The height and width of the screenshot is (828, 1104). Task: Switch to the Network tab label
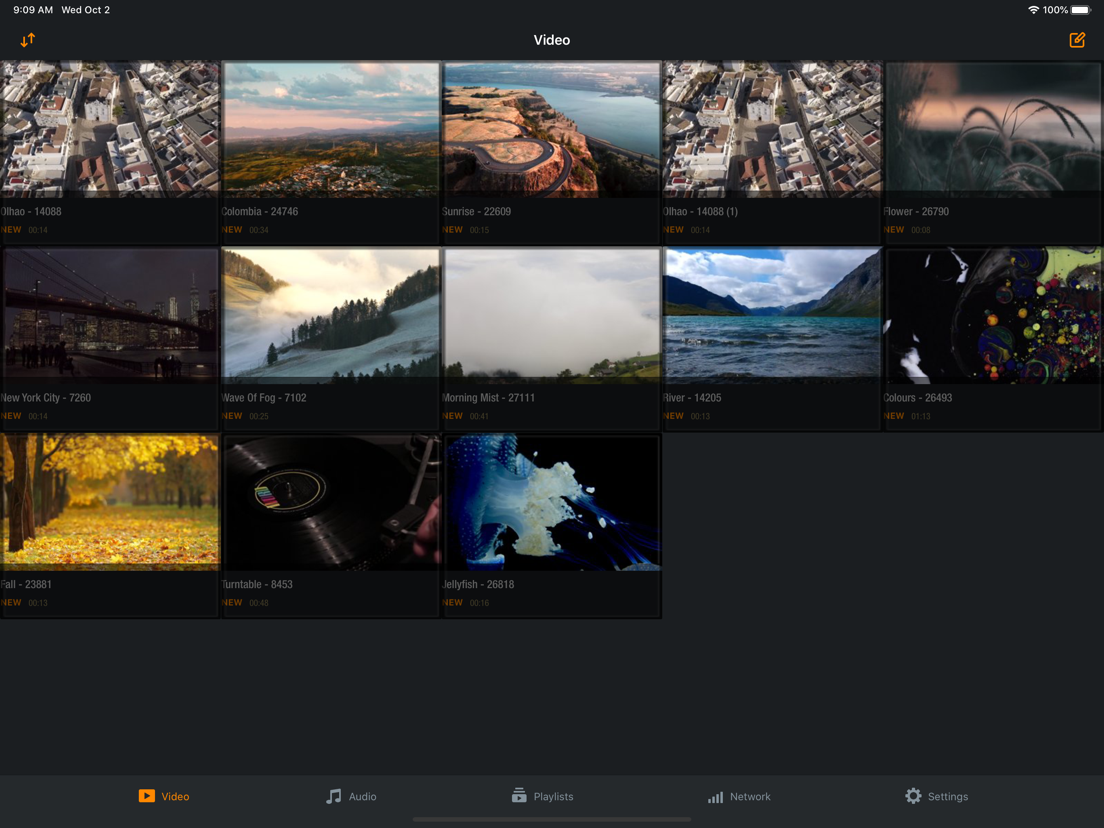point(750,796)
